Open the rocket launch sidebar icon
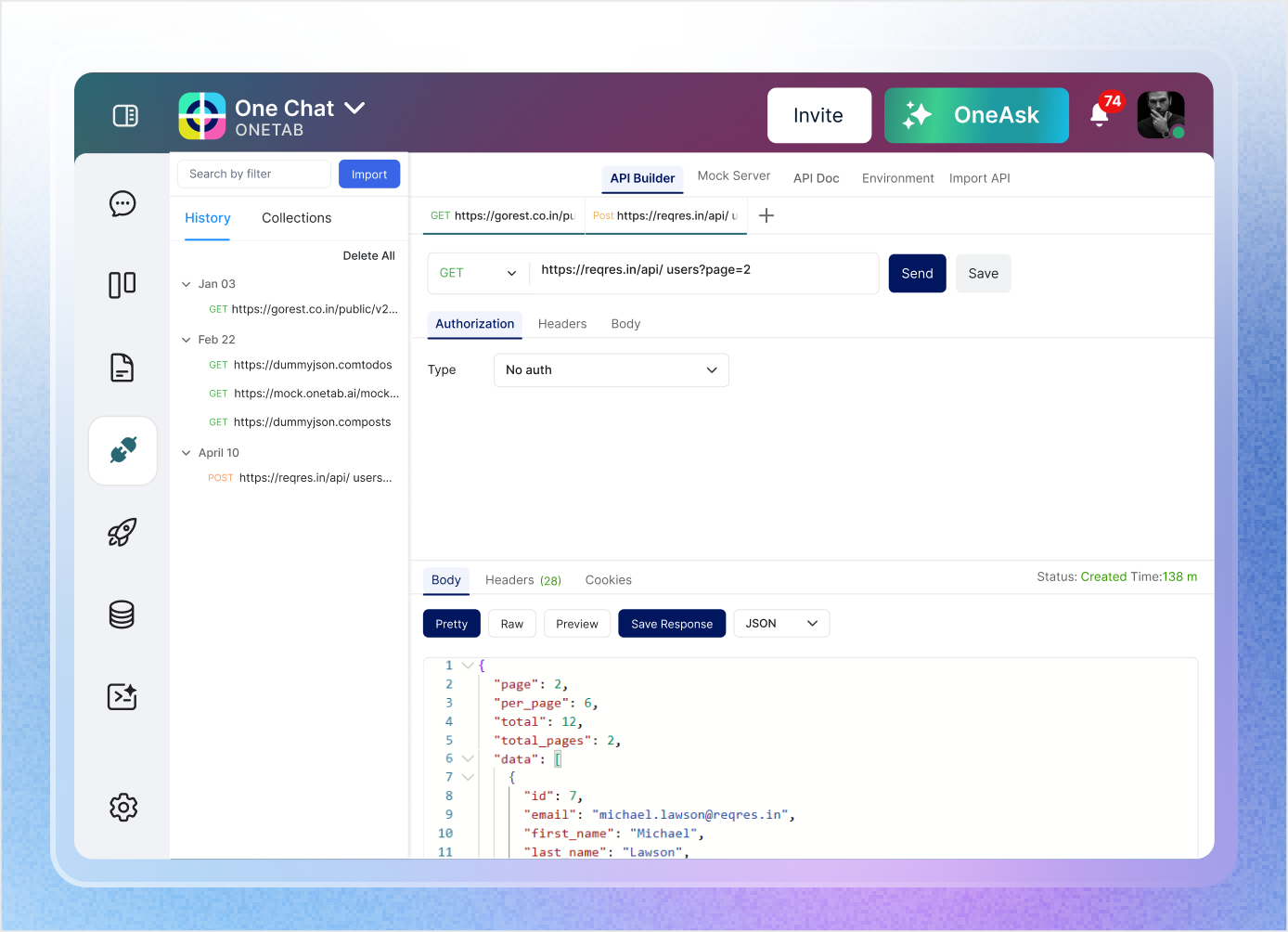This screenshot has width=1288, height=932. coord(122,532)
